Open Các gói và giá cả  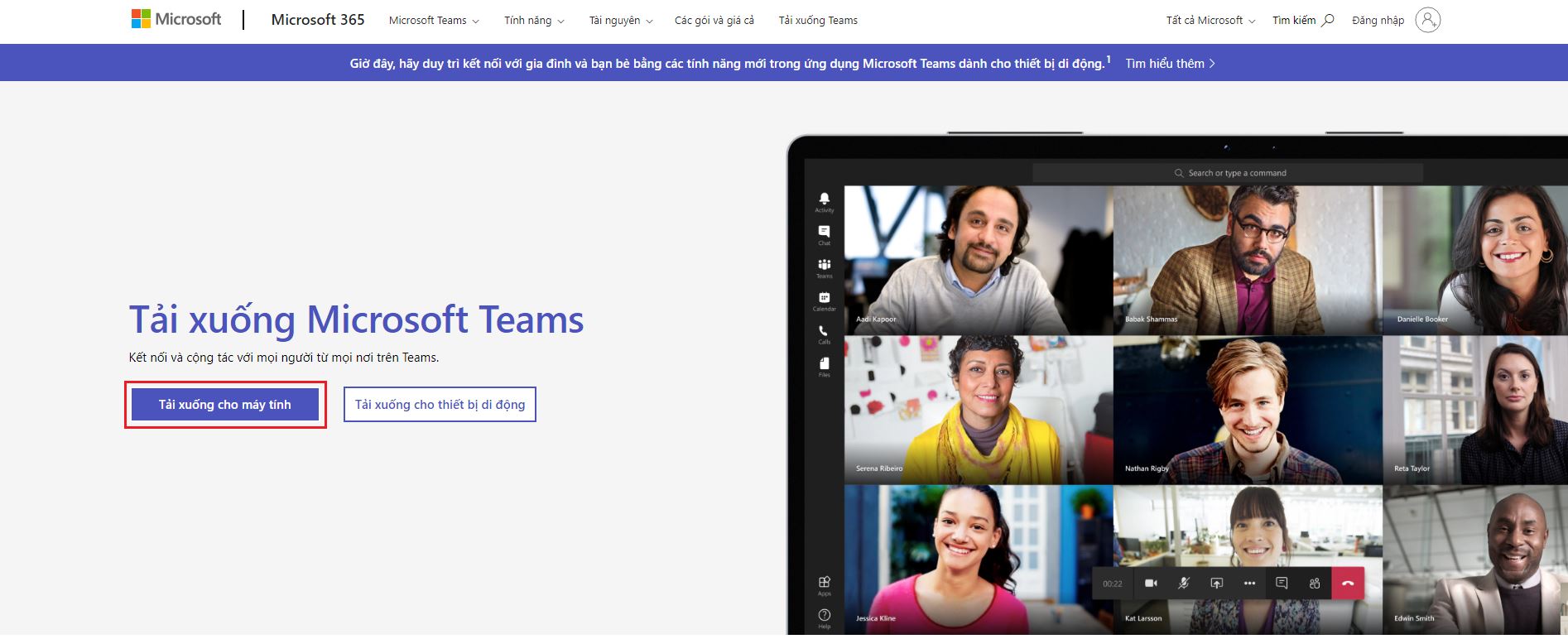pyautogui.click(x=714, y=21)
